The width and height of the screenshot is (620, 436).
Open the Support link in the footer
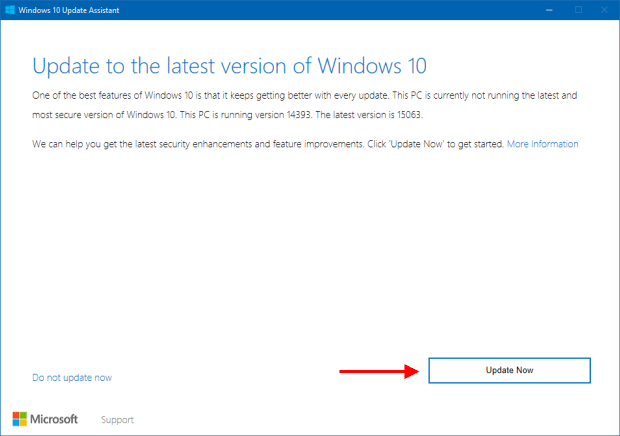117,420
